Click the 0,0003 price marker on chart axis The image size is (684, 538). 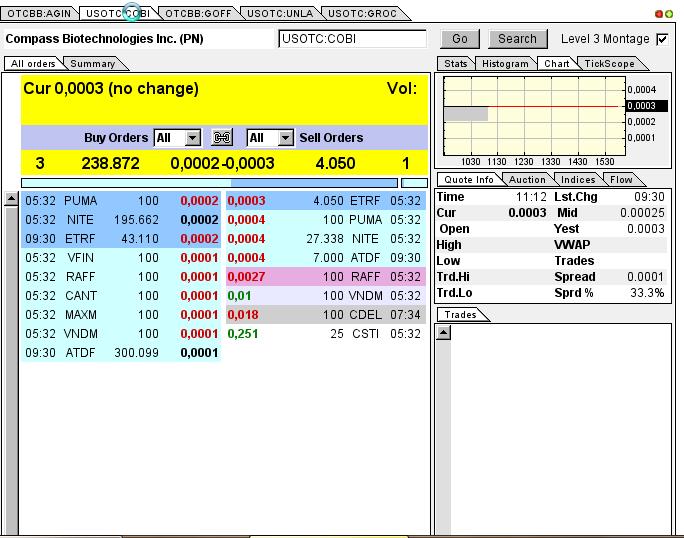tap(647, 106)
